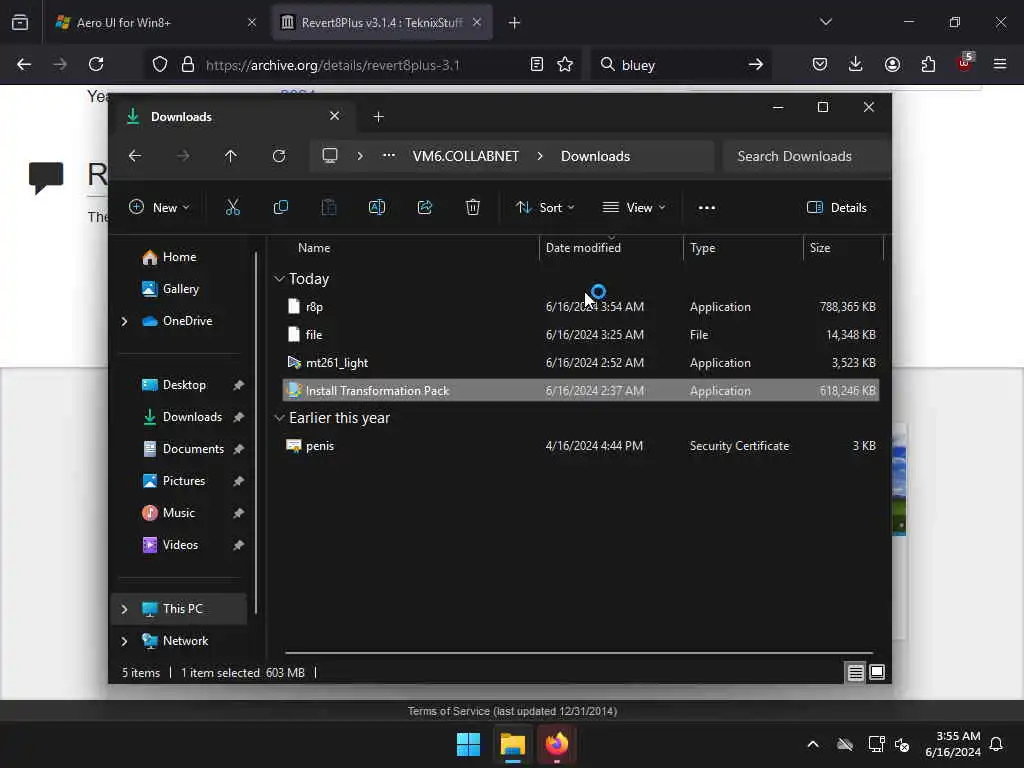
Task: Click the Search Downloads field
Action: (x=807, y=156)
